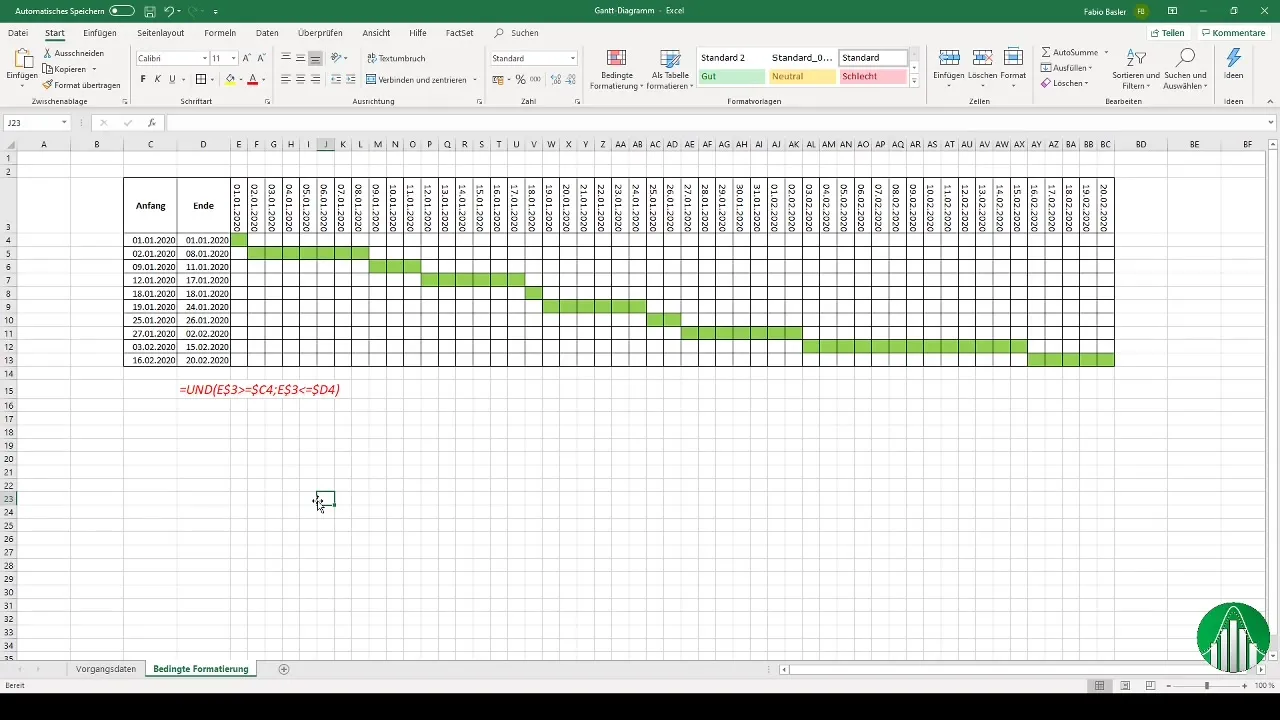Click the text orientation icon
The image size is (1280, 720).
(x=337, y=58)
